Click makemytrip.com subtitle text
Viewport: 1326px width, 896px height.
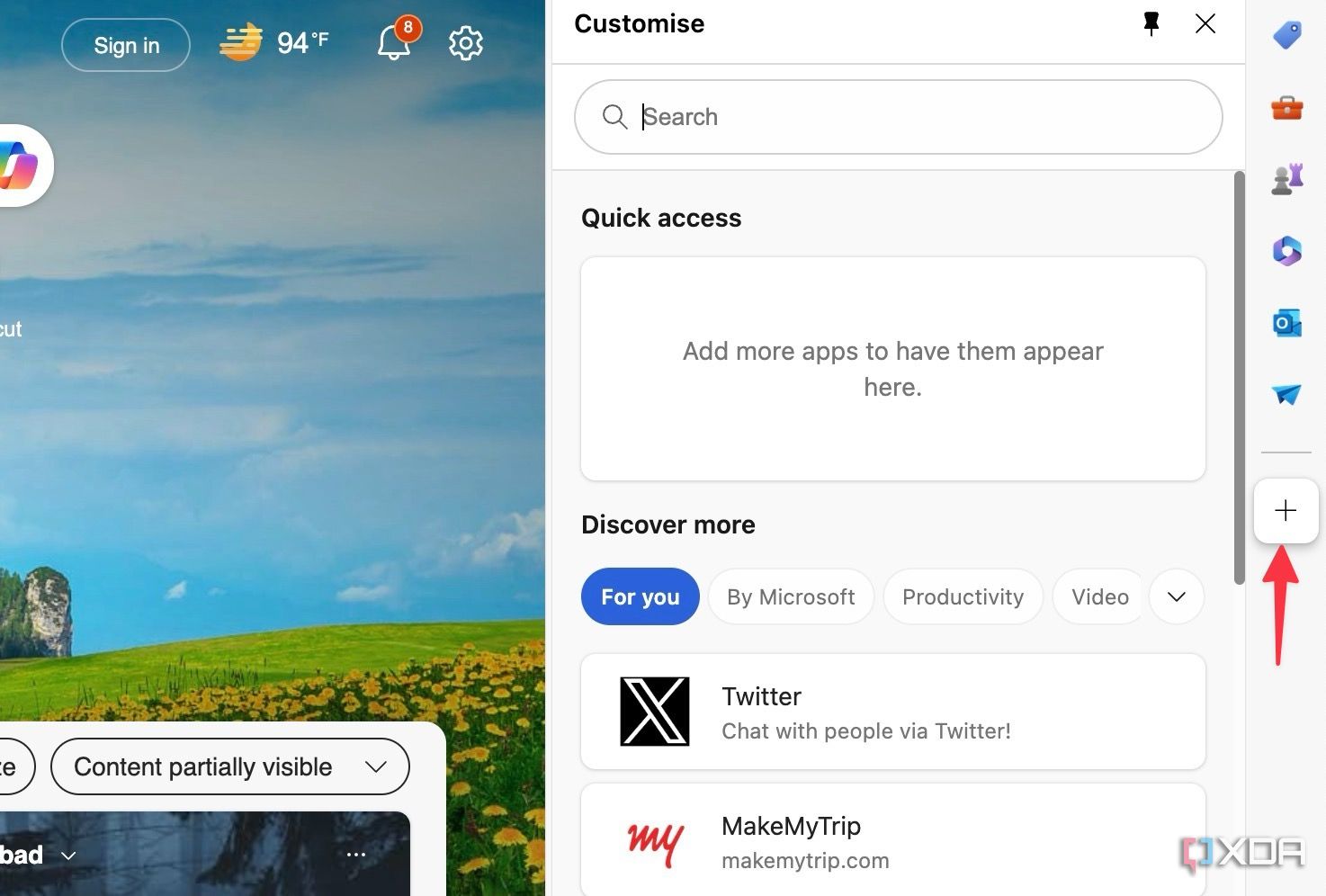[805, 861]
